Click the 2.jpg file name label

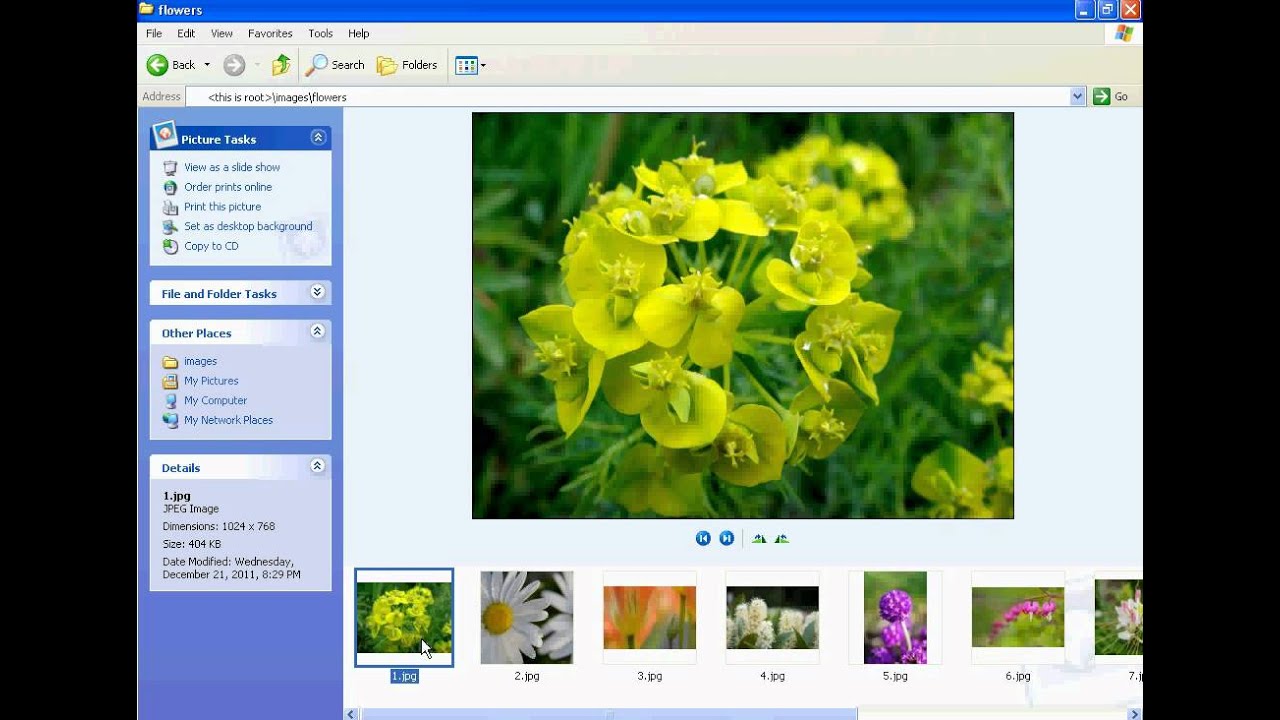(527, 676)
